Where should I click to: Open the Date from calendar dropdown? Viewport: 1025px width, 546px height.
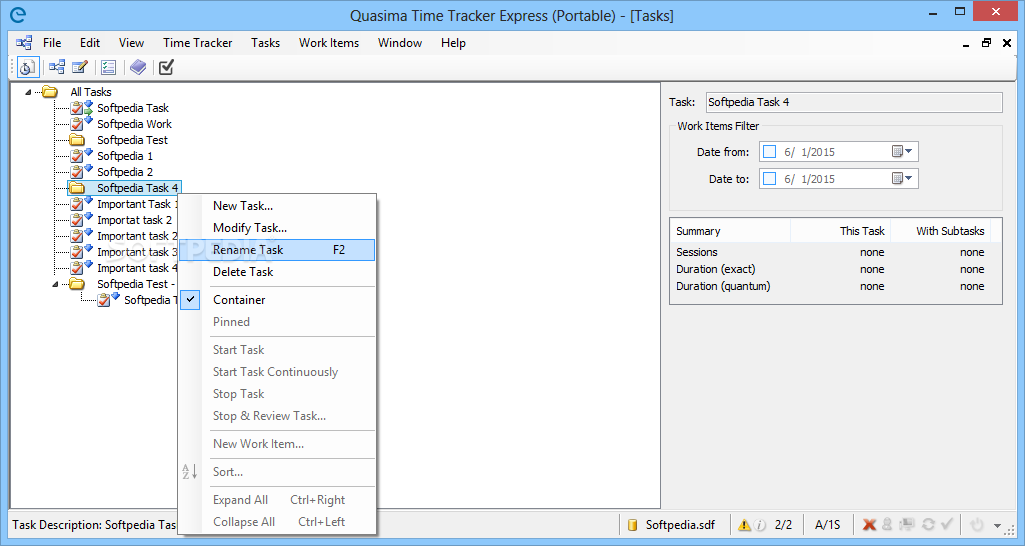(x=902, y=152)
